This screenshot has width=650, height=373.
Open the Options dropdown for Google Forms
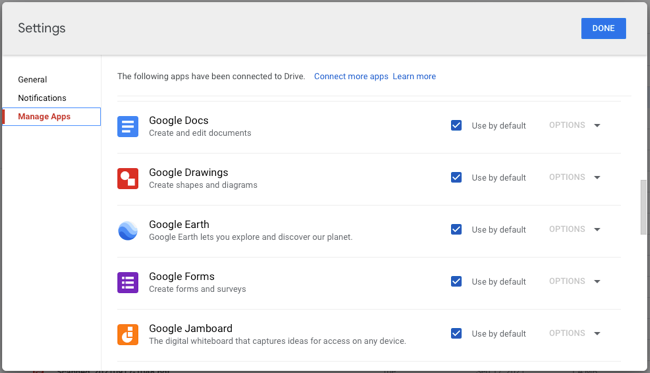[575, 281]
